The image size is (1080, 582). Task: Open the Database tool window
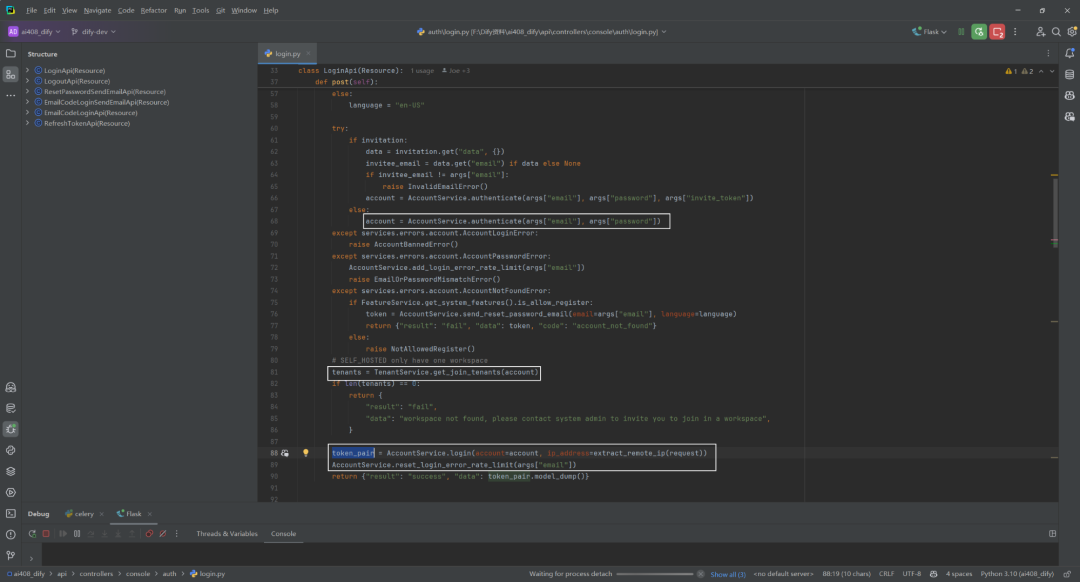pos(1070,74)
